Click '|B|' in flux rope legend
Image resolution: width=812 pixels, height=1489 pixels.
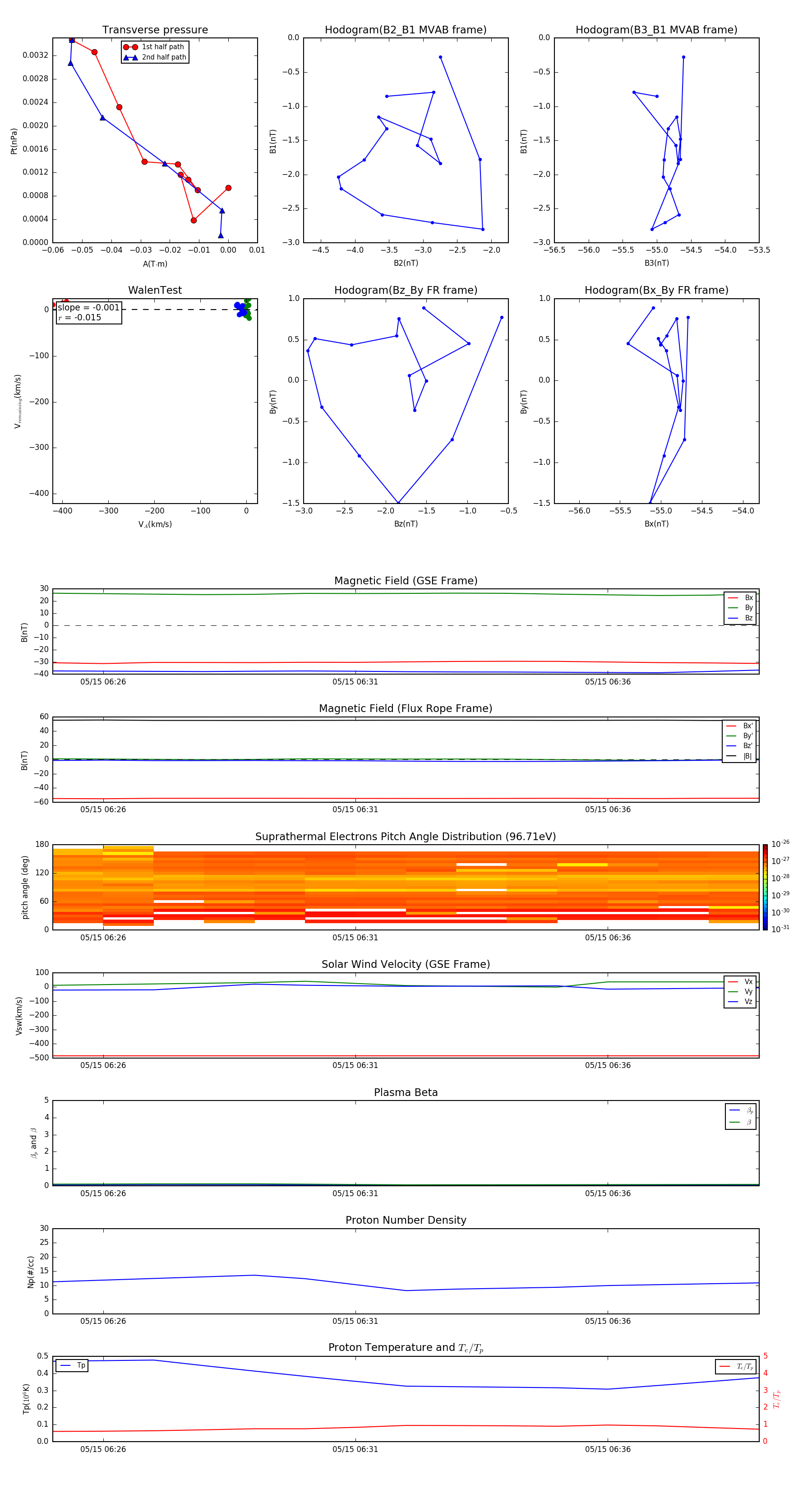[x=740, y=756]
